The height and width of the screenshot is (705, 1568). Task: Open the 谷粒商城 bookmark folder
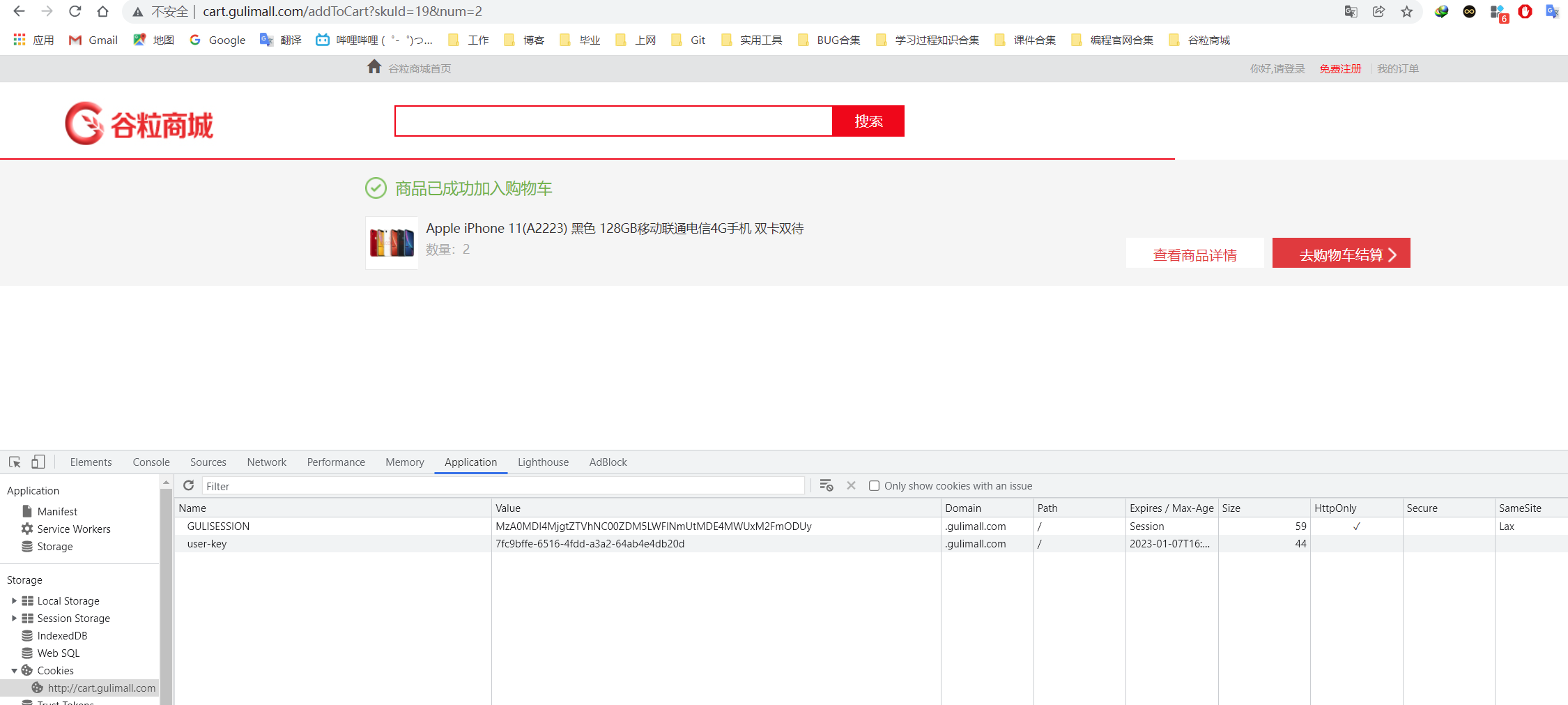click(1199, 40)
